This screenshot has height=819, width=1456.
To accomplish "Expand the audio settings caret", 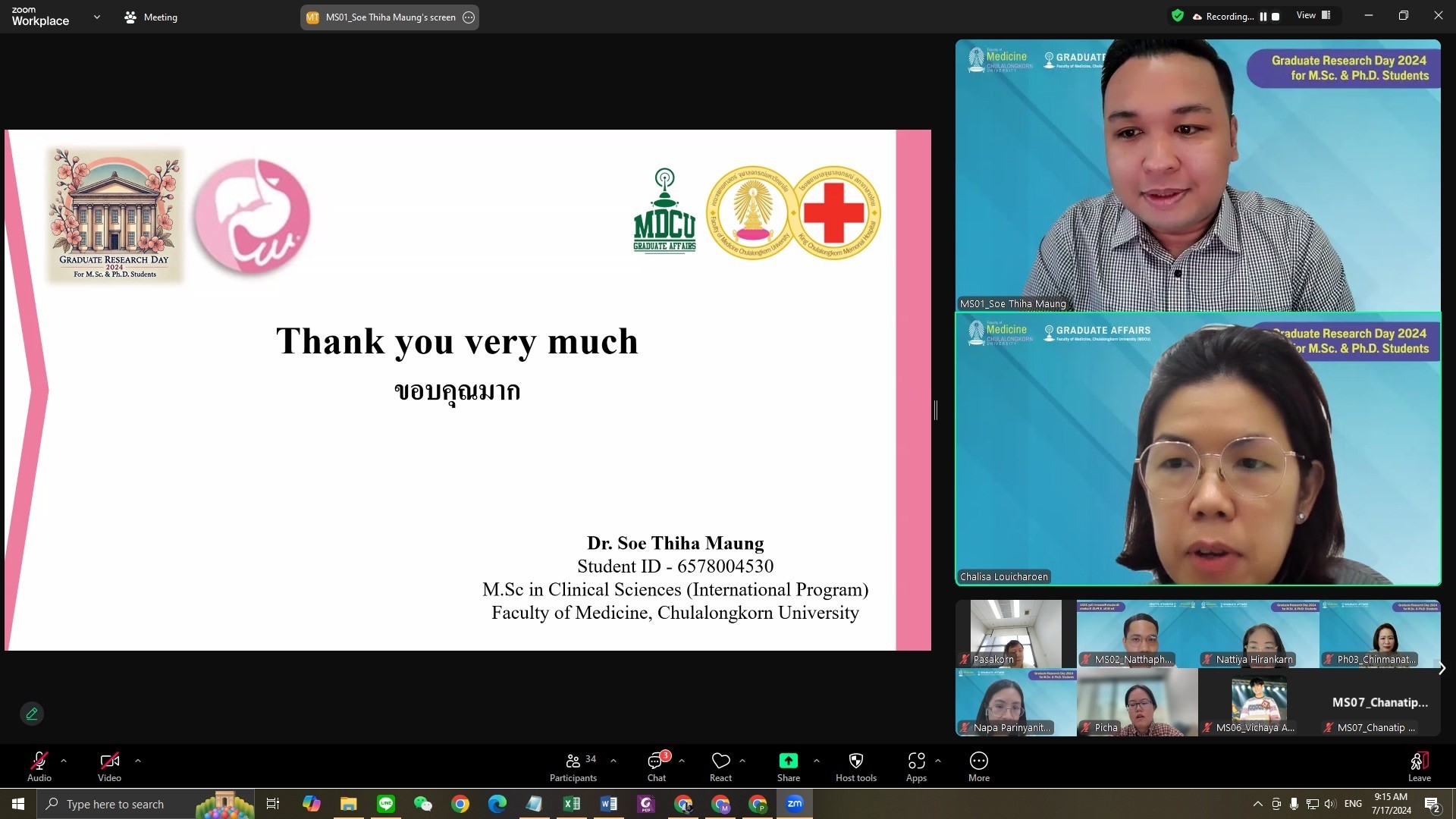I will tap(64, 760).
